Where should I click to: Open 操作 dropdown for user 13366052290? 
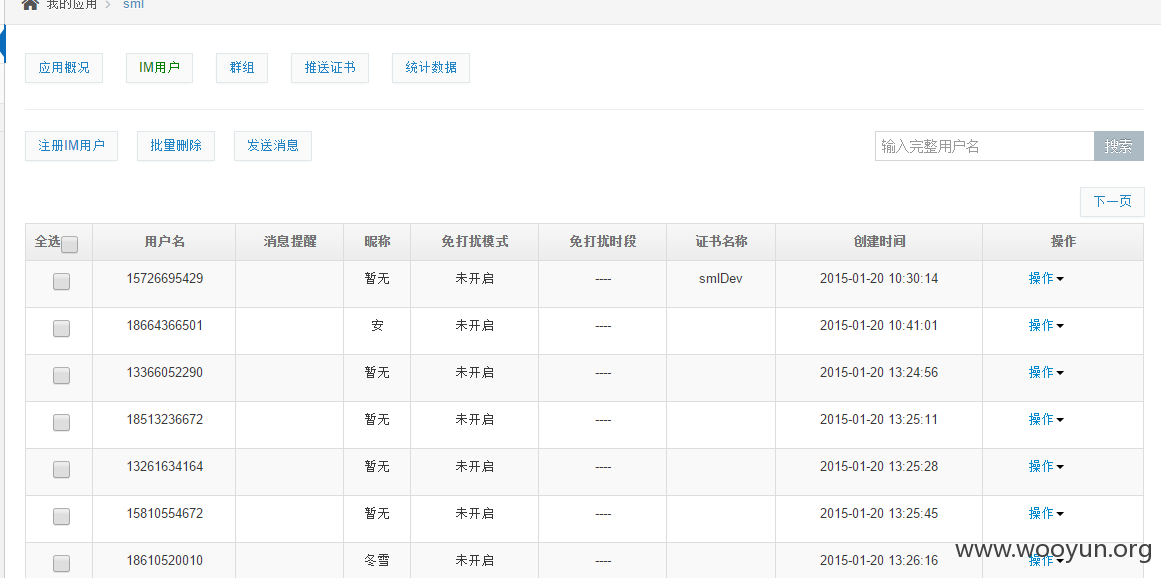1046,372
